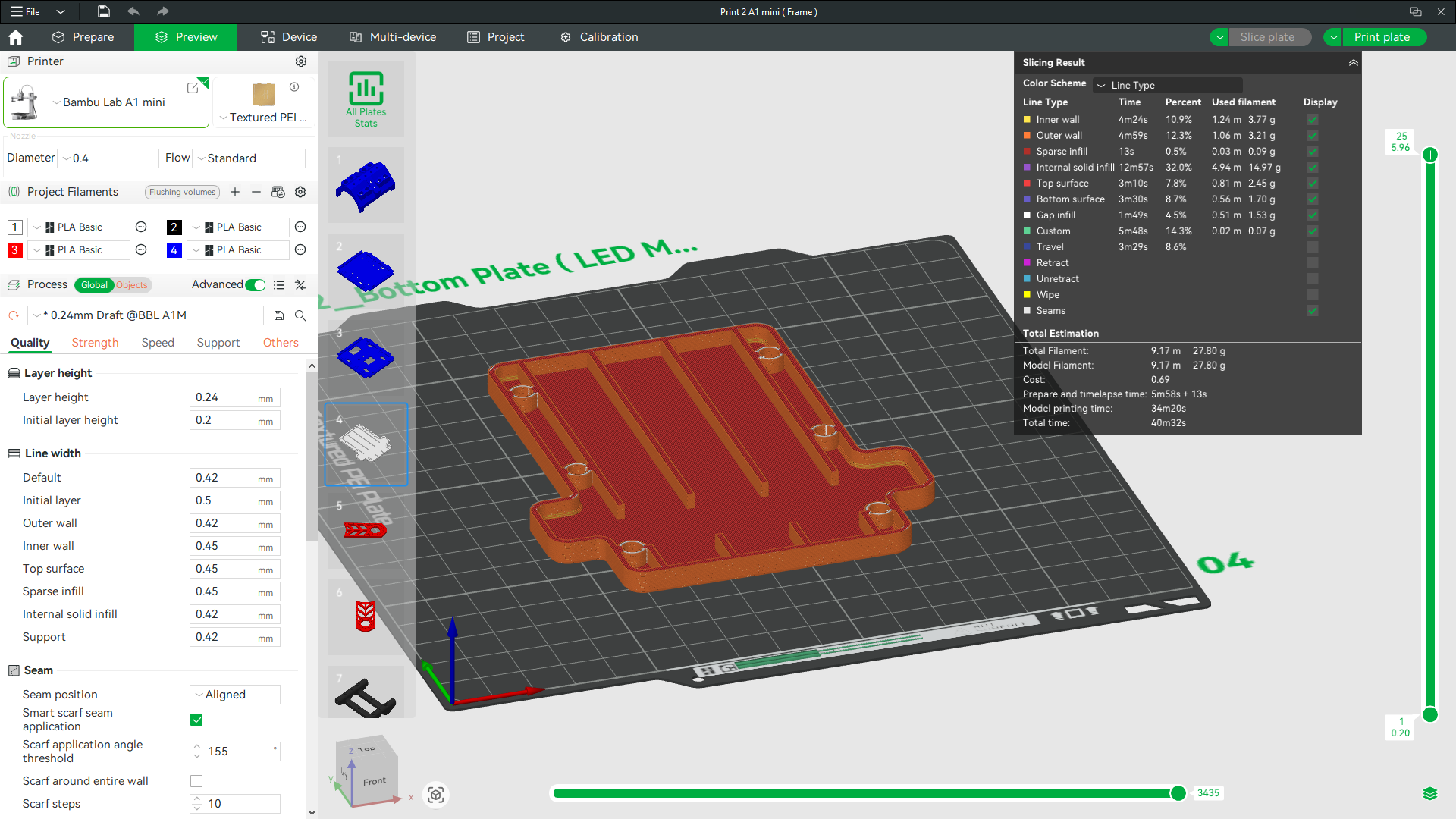The height and width of the screenshot is (819, 1456).
Task: Click filament 3 red color swatch
Action: (14, 249)
